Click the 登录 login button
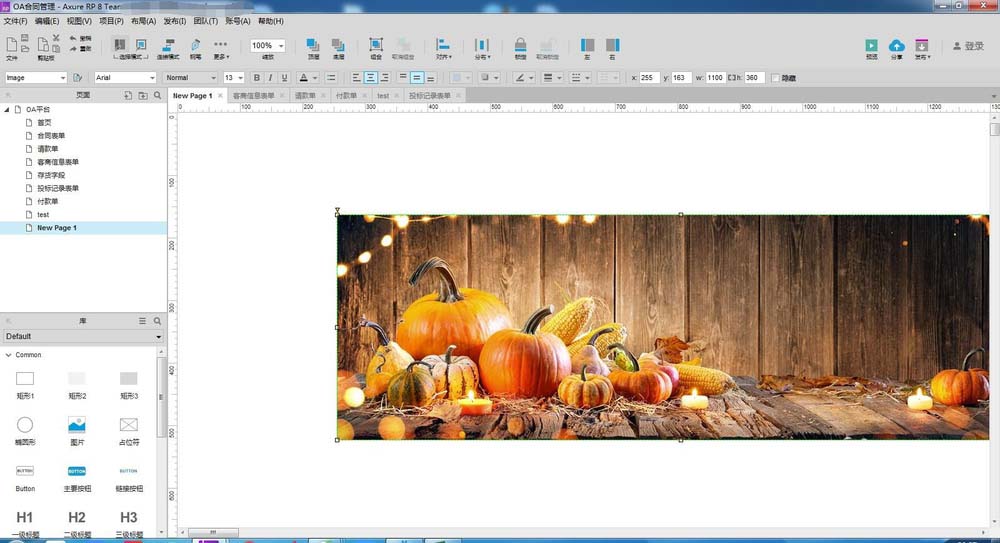 pos(968,46)
